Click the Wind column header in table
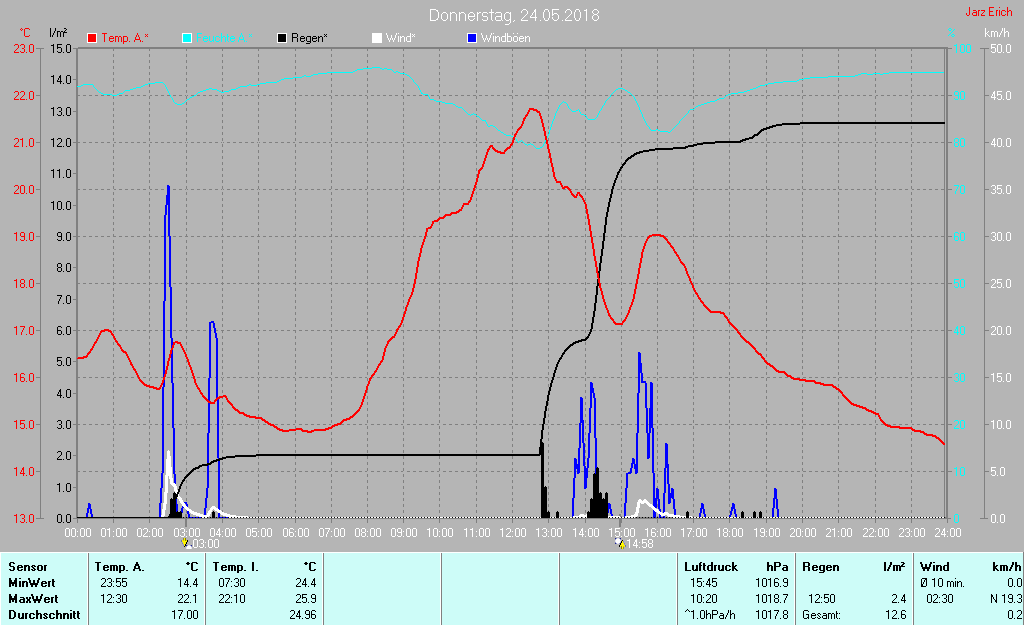 [x=935, y=567]
